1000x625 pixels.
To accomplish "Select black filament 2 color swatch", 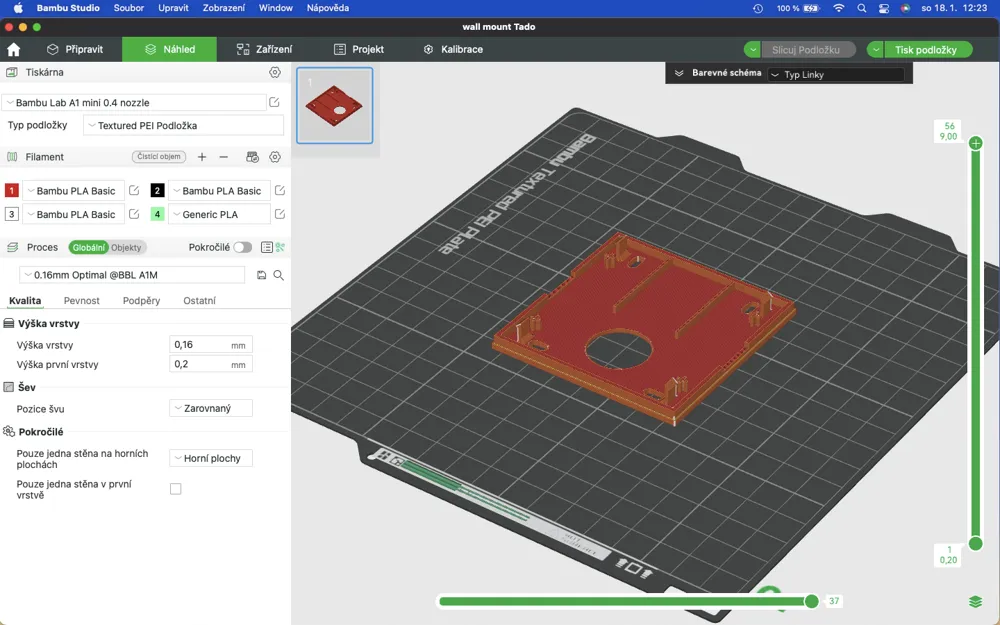I will [x=157, y=190].
